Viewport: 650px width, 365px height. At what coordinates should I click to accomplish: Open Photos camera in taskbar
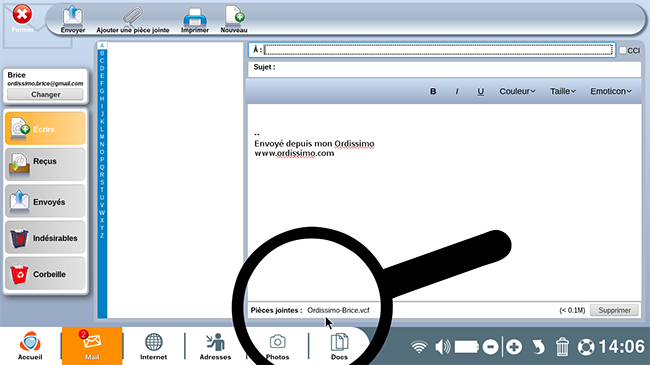pyautogui.click(x=277, y=346)
